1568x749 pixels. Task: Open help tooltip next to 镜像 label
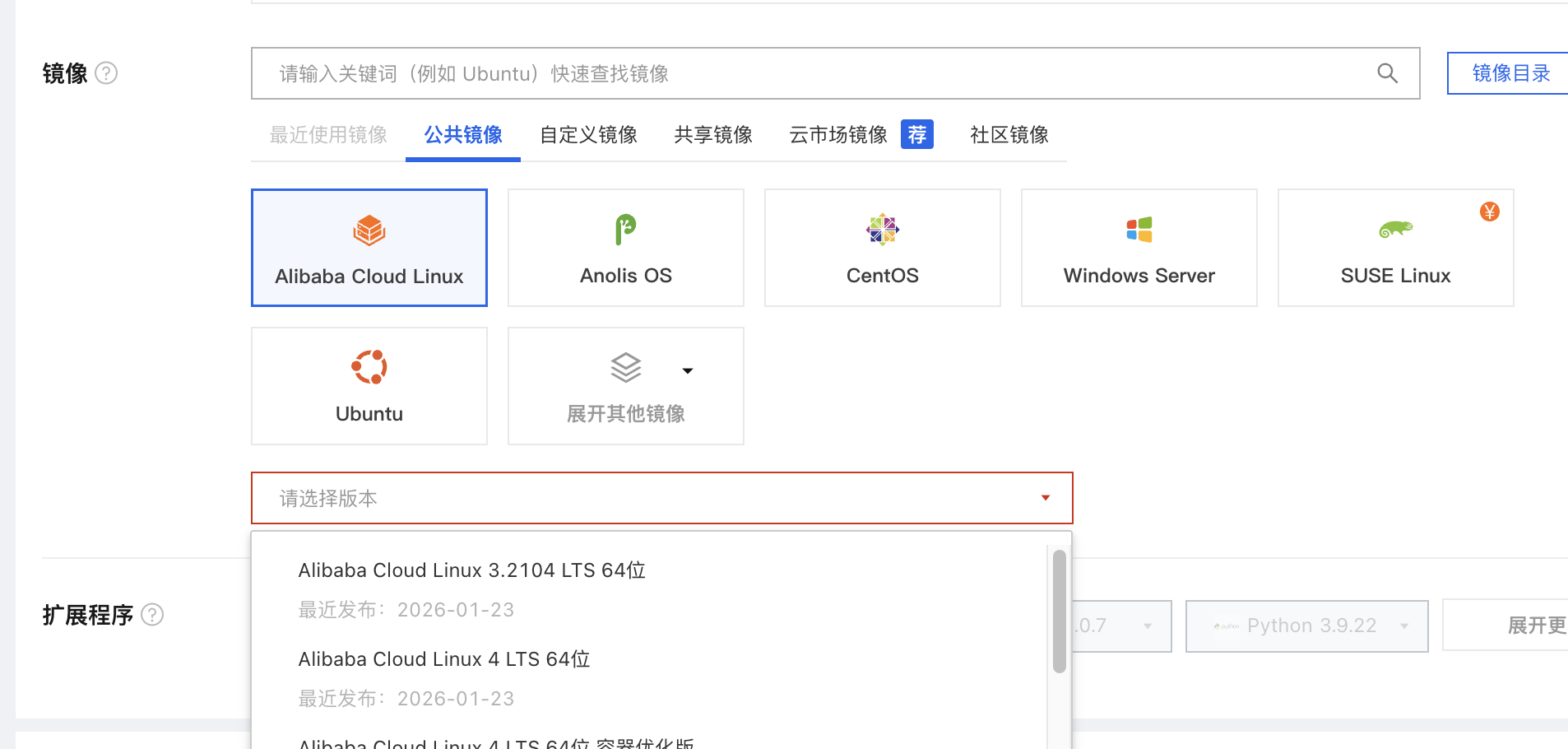click(106, 73)
